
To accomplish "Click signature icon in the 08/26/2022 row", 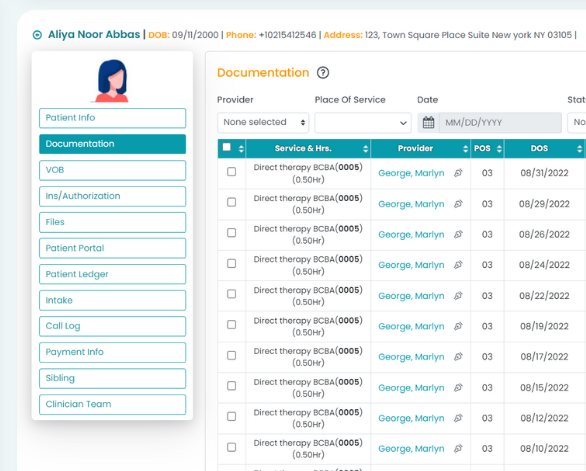I will [x=458, y=235].
